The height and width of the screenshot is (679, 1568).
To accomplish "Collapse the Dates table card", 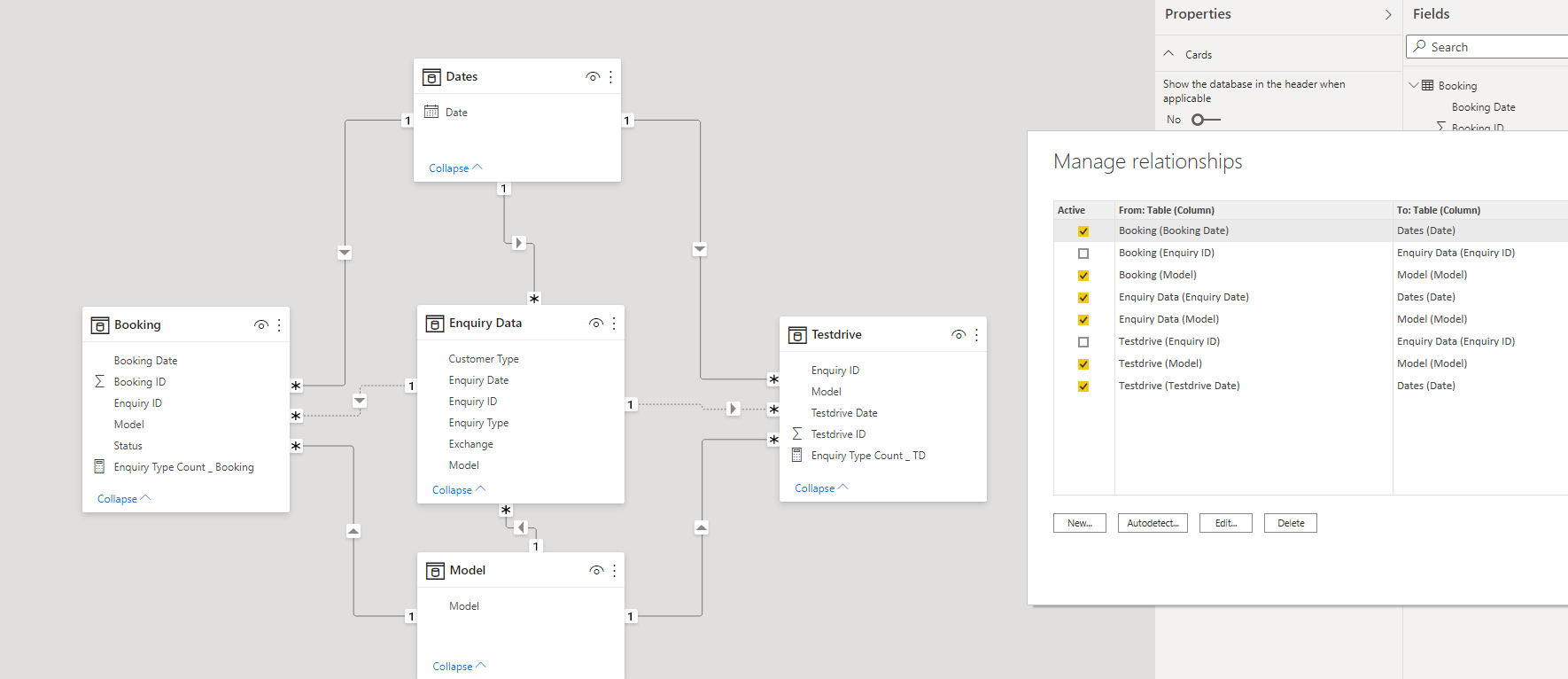I will [x=455, y=168].
